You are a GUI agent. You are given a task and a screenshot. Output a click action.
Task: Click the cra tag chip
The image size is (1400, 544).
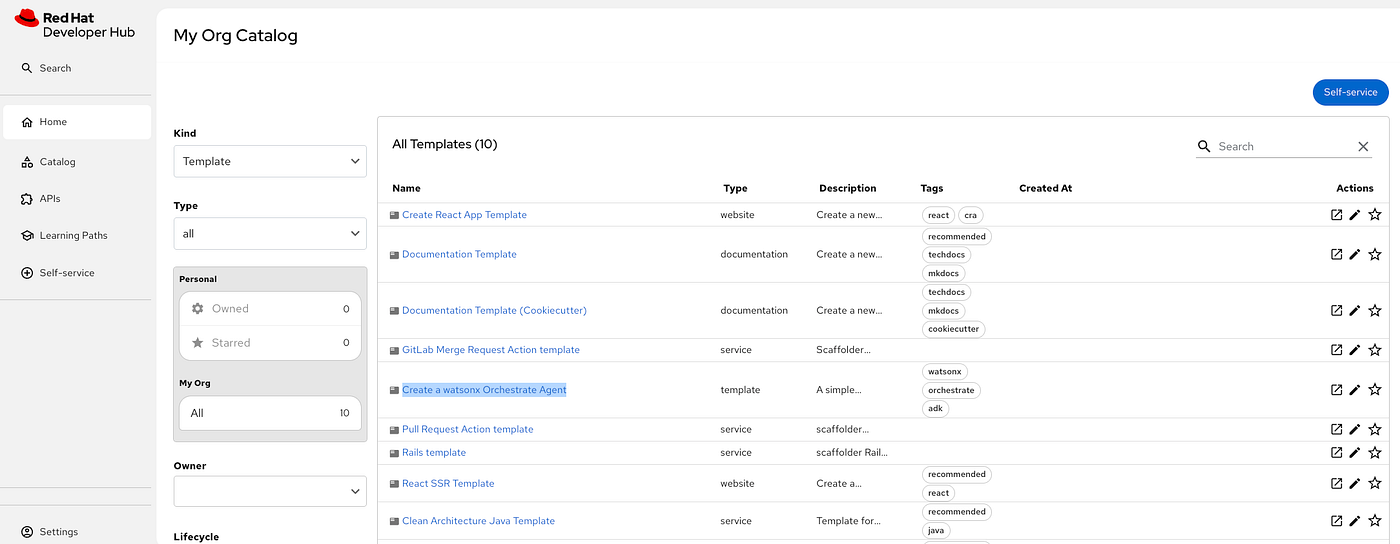pyautogui.click(x=970, y=215)
